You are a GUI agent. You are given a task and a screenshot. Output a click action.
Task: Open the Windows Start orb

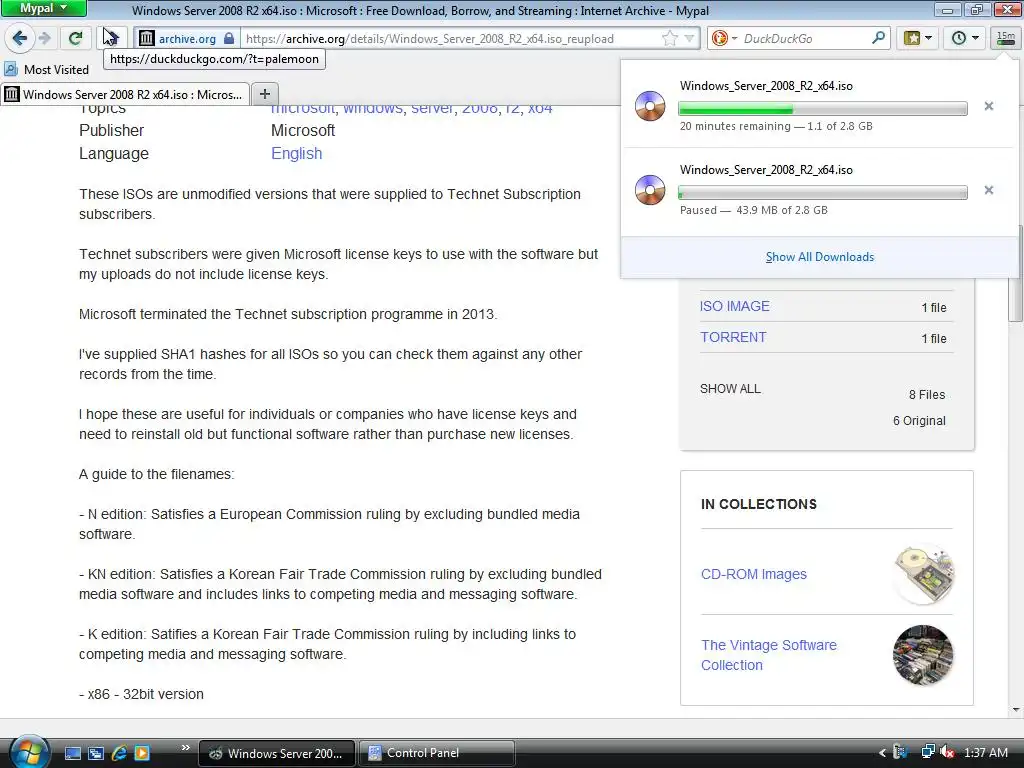pyautogui.click(x=27, y=752)
